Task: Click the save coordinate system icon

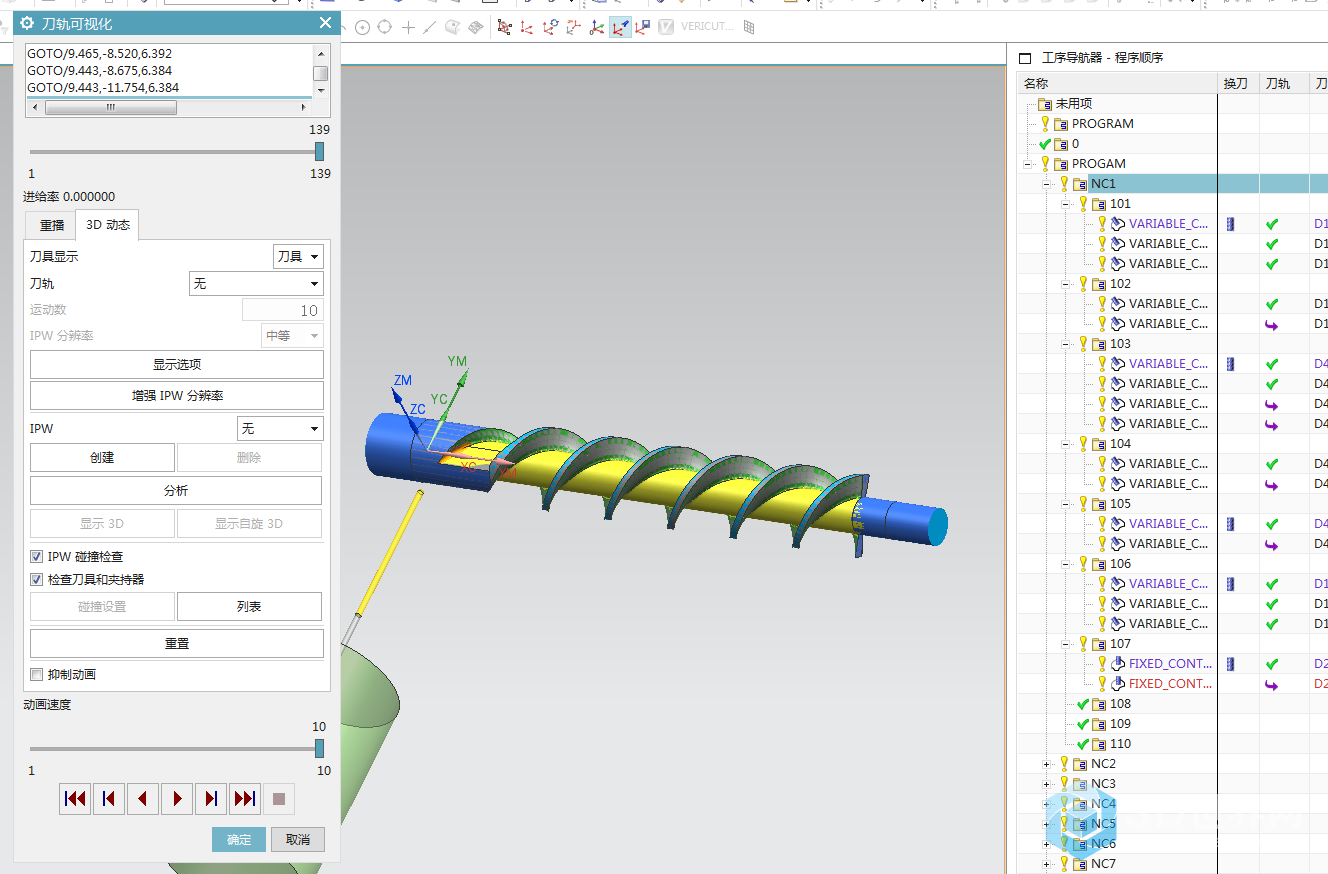Action: 642,27
